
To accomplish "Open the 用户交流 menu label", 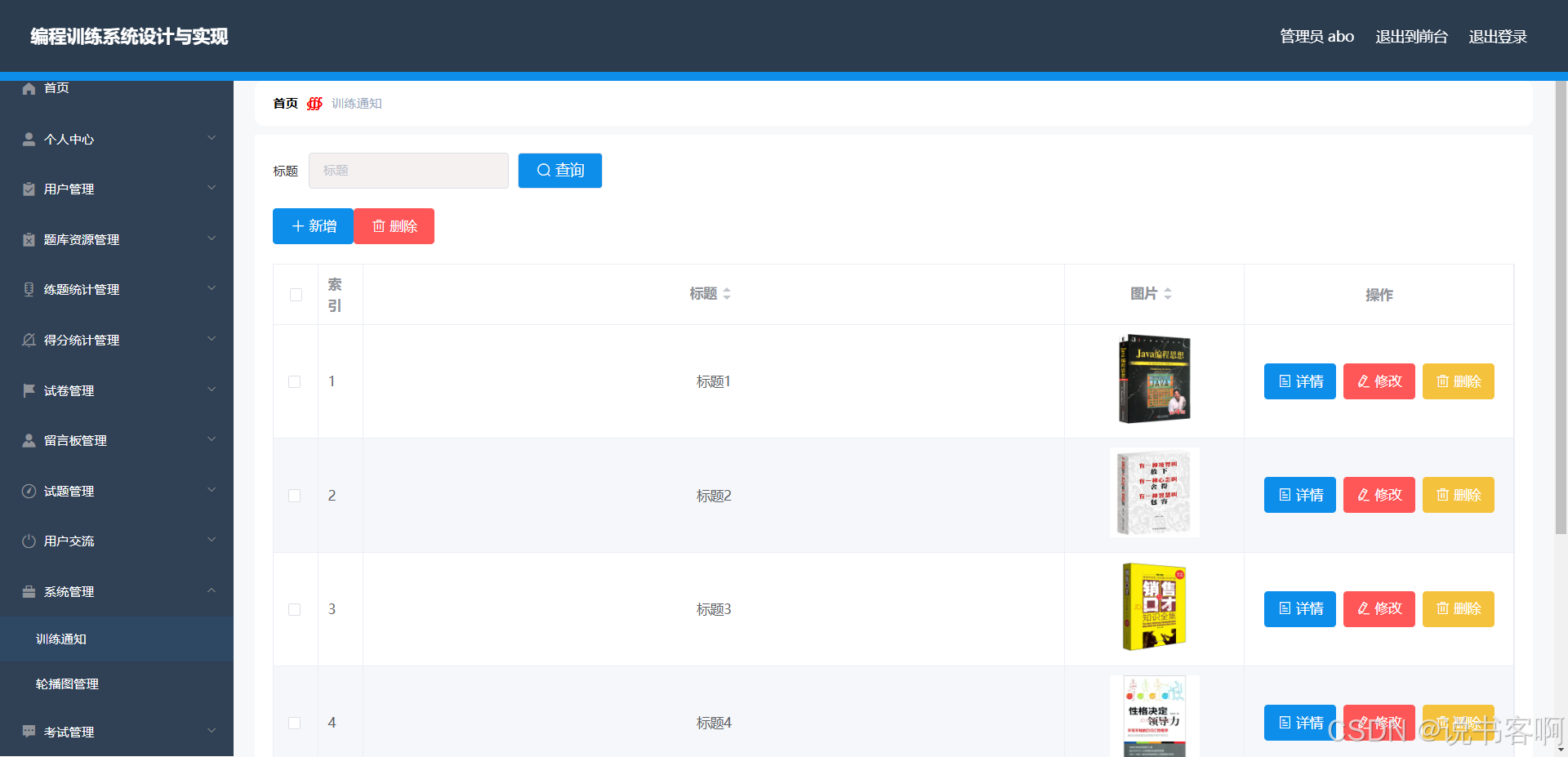I will pyautogui.click(x=69, y=541).
